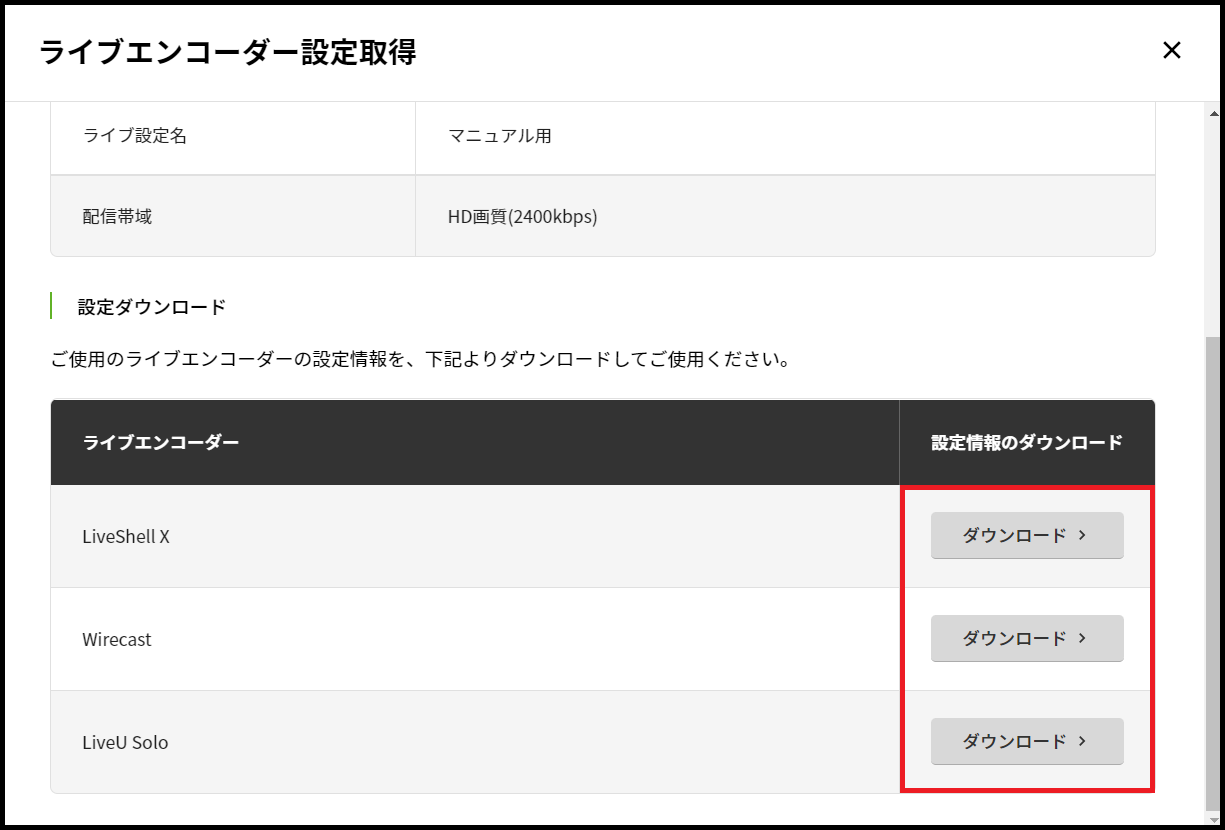Click the 設定ダウンロード section heading

click(x=152, y=307)
